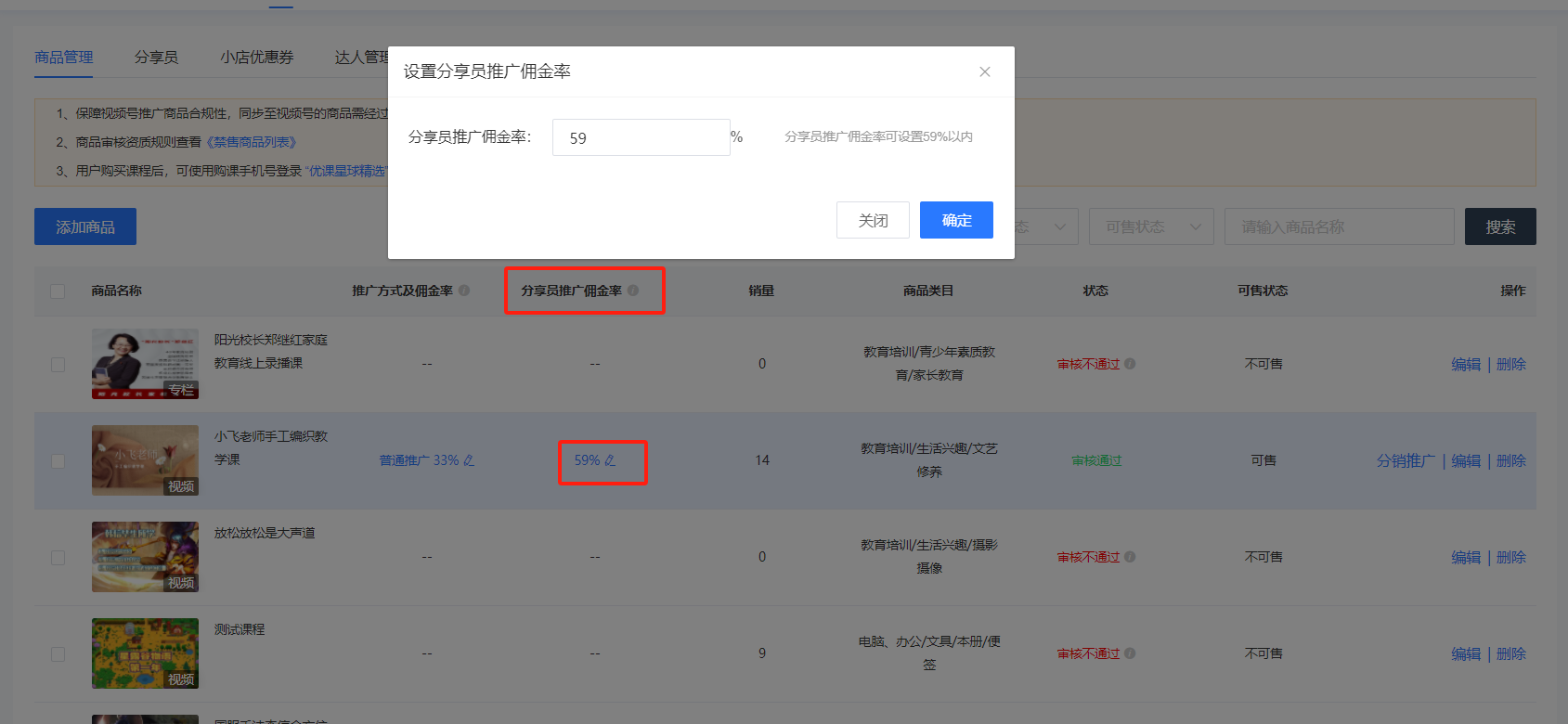Click the edit pencil next to 59%

[610, 460]
